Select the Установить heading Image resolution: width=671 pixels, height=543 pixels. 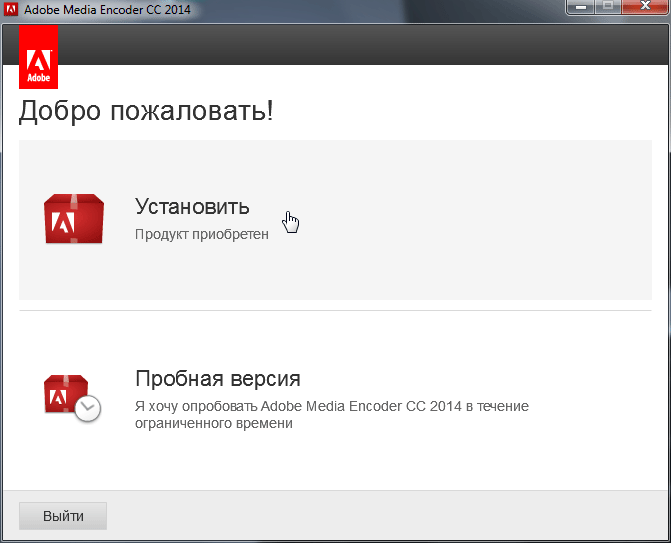click(x=192, y=207)
